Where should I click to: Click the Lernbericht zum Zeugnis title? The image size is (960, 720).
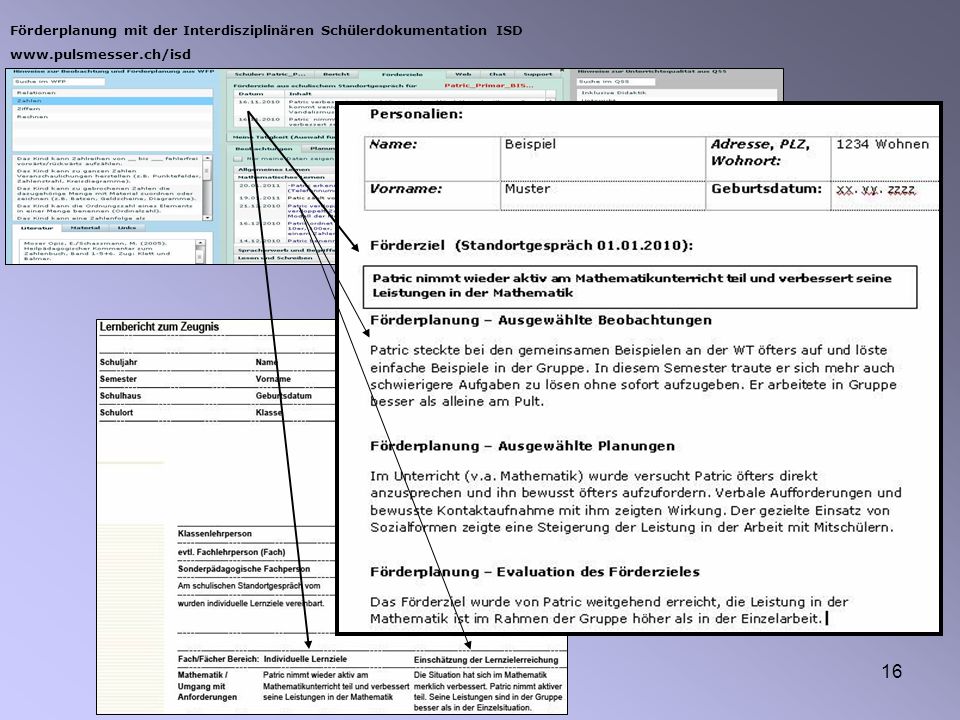(159, 327)
